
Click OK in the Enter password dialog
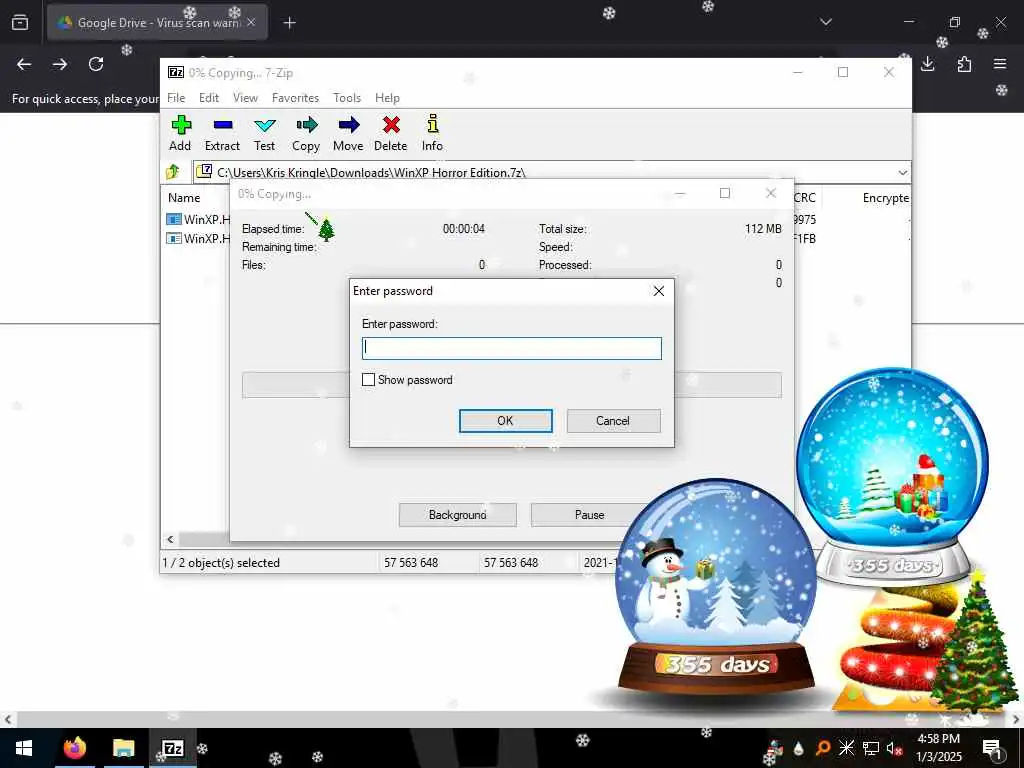coord(505,421)
